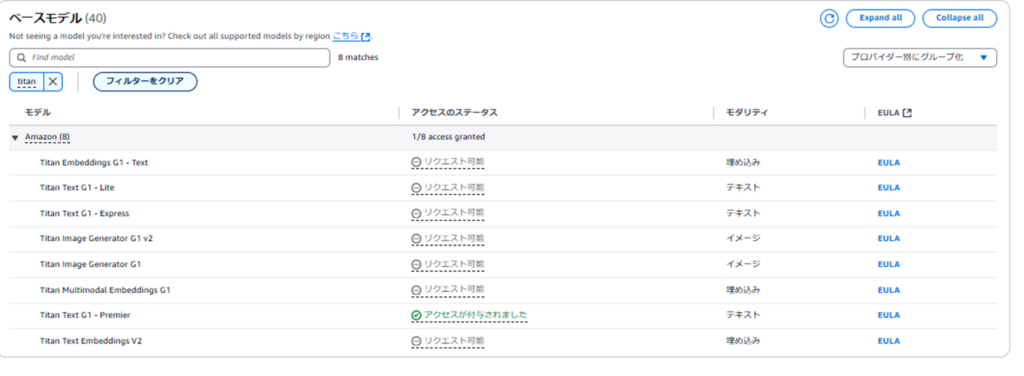Click the search magnifier icon
The image size is (1024, 376).
coord(22,57)
